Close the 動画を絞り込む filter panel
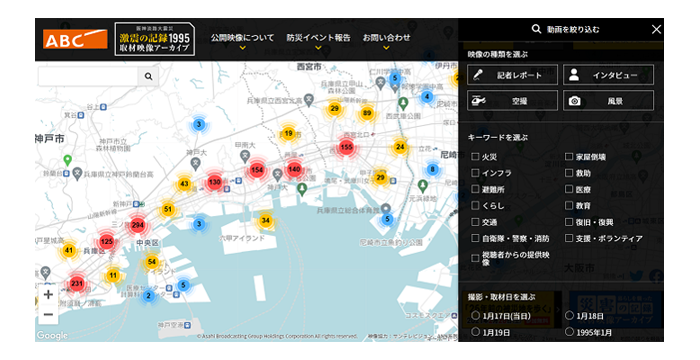 tap(656, 29)
